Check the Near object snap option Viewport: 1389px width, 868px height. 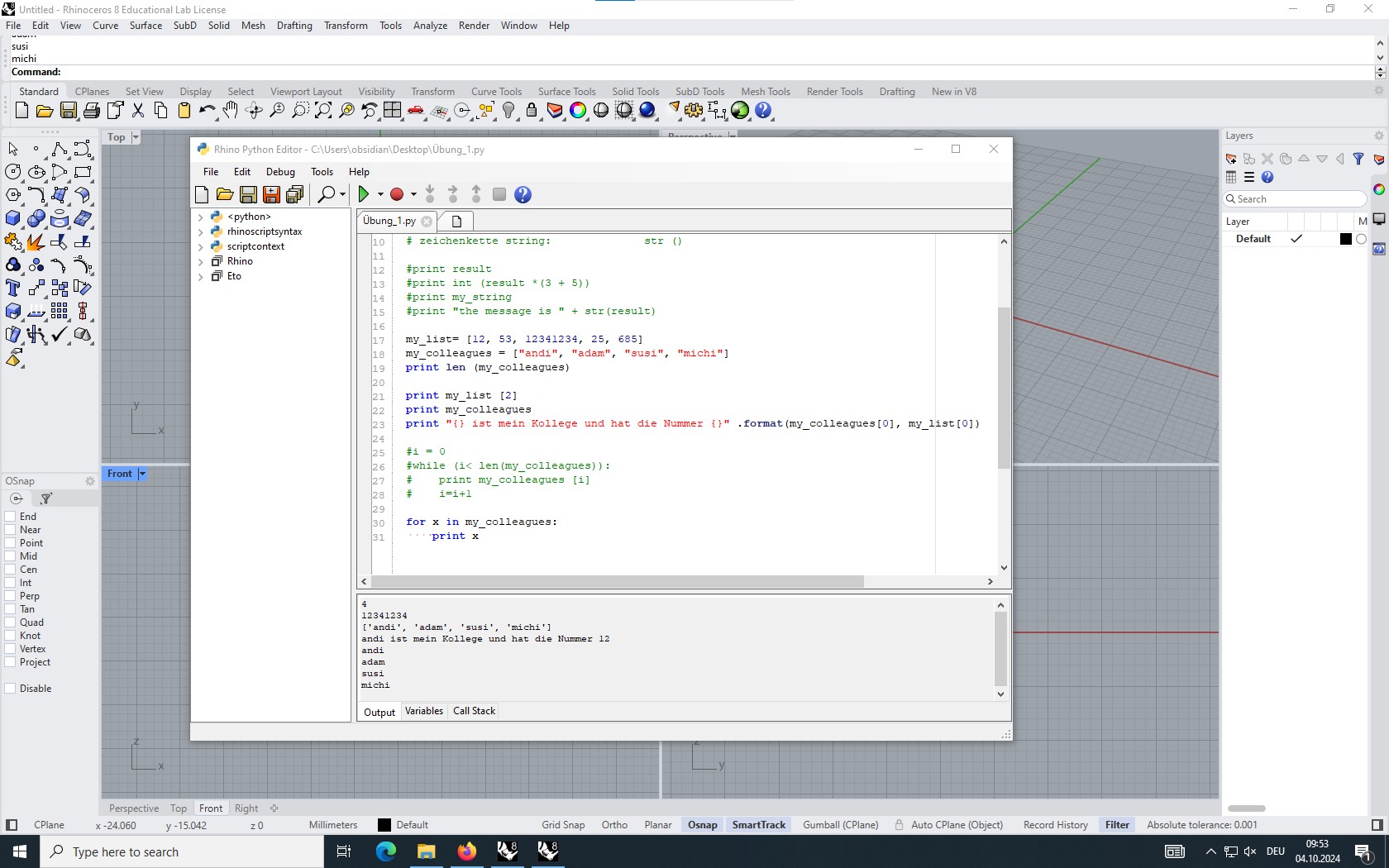click(x=11, y=530)
